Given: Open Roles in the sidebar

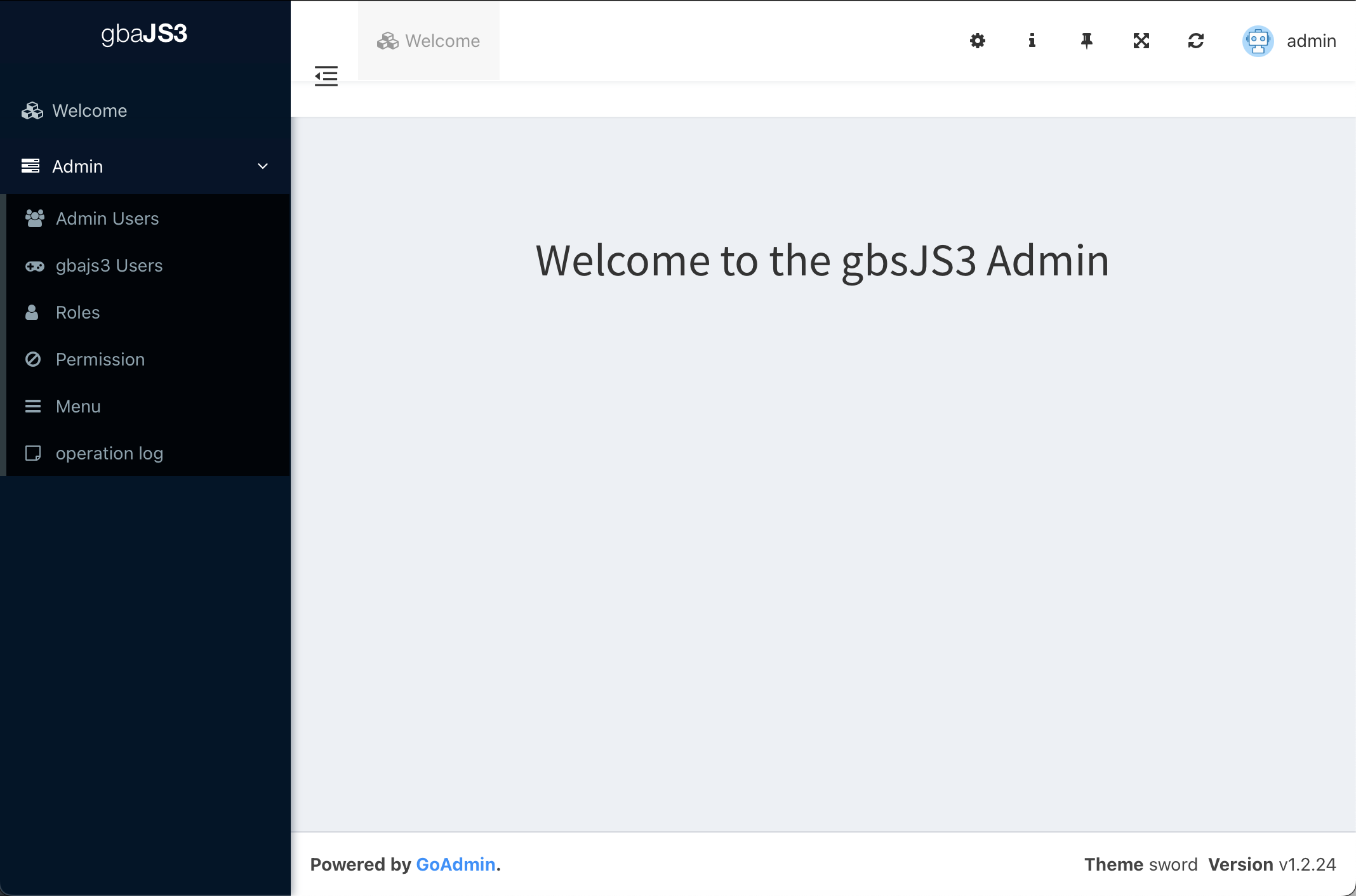Looking at the screenshot, I should coord(77,312).
